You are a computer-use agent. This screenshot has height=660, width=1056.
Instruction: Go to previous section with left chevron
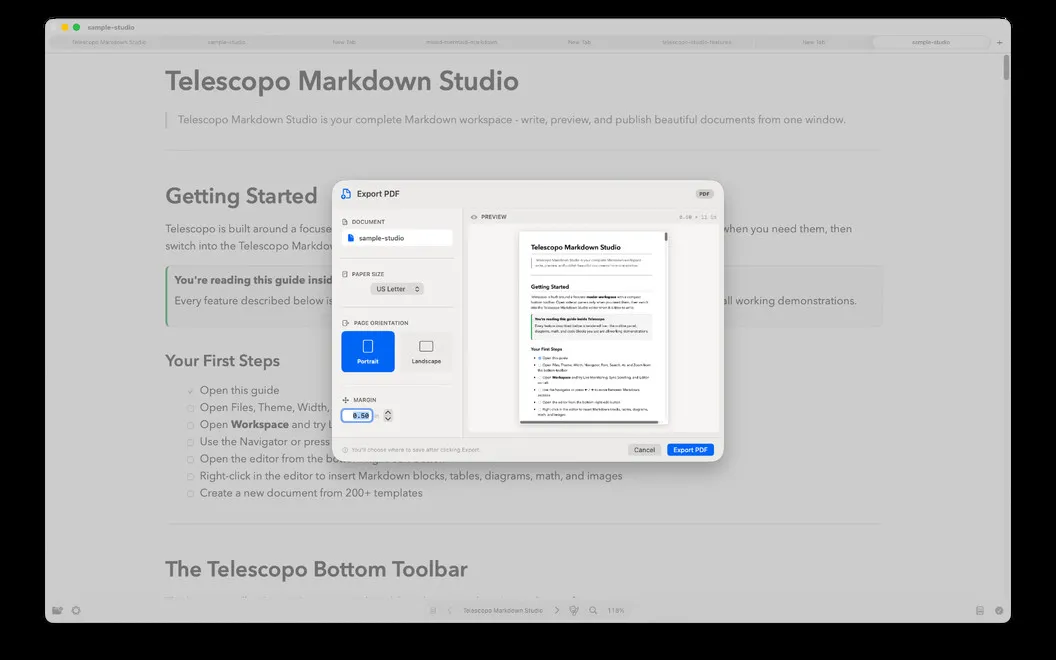pos(450,610)
